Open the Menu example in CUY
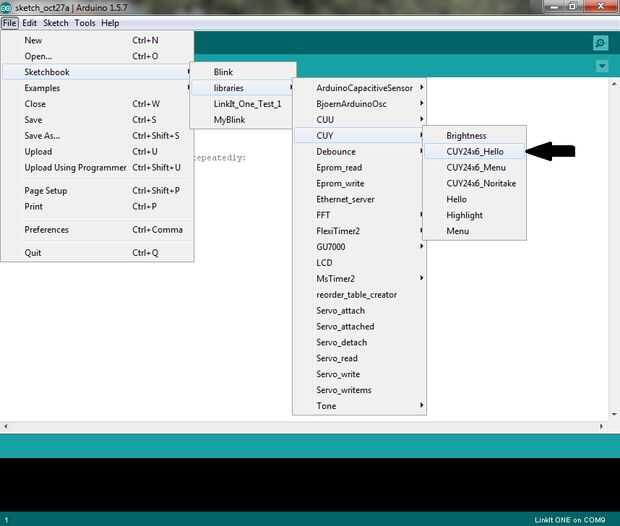This screenshot has width=620, height=526. click(474, 231)
